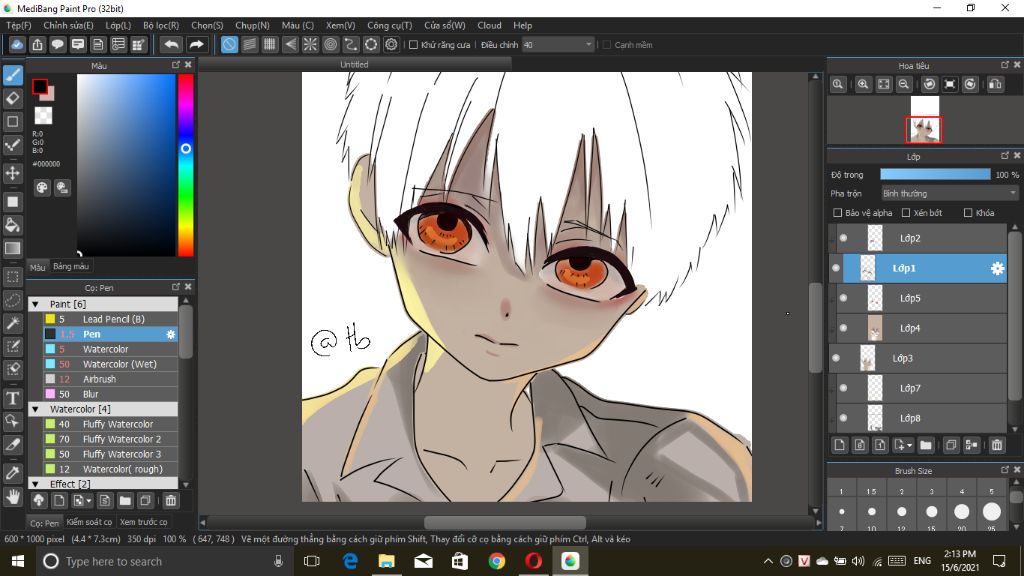Click the canvas horizontal scrollbar

pos(504,522)
